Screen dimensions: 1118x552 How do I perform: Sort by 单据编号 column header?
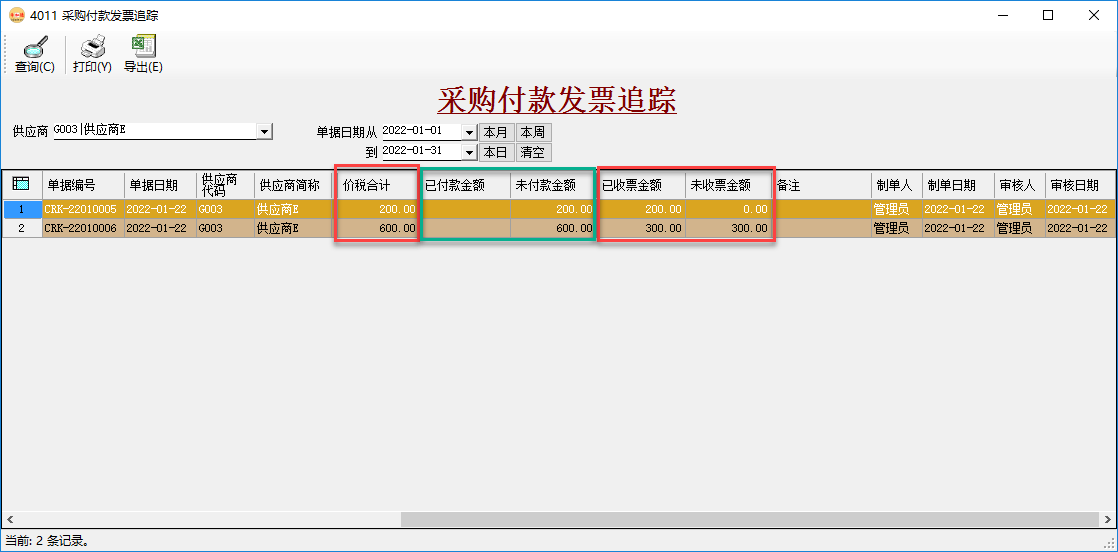tap(83, 185)
